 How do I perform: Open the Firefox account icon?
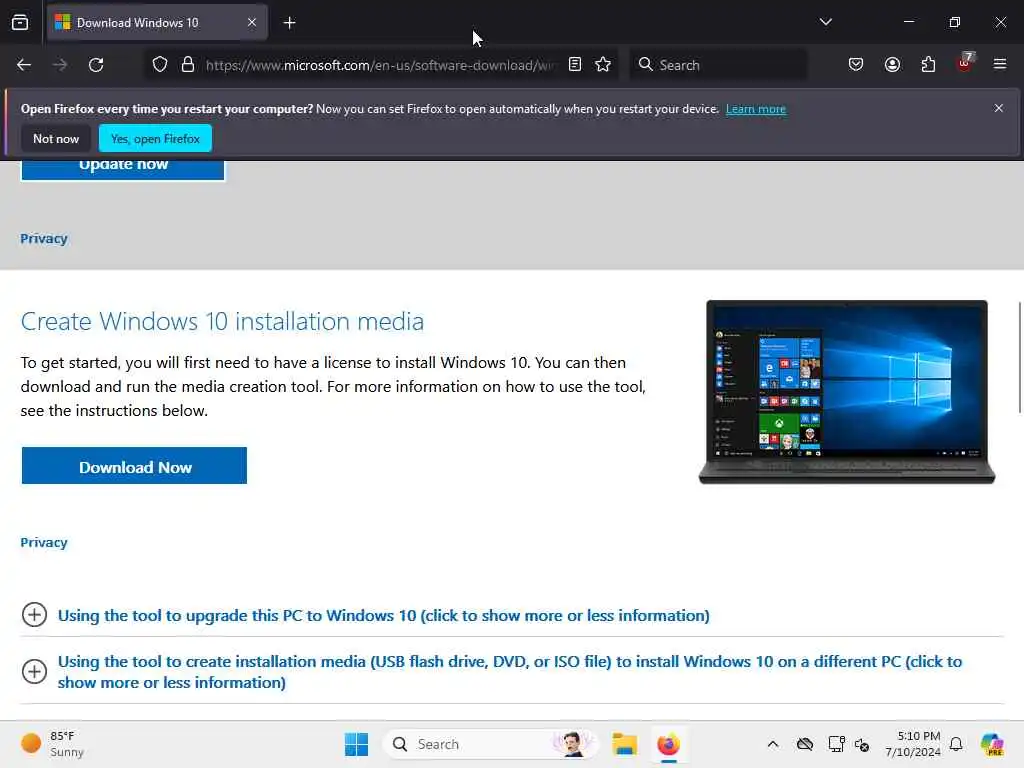(x=892, y=65)
